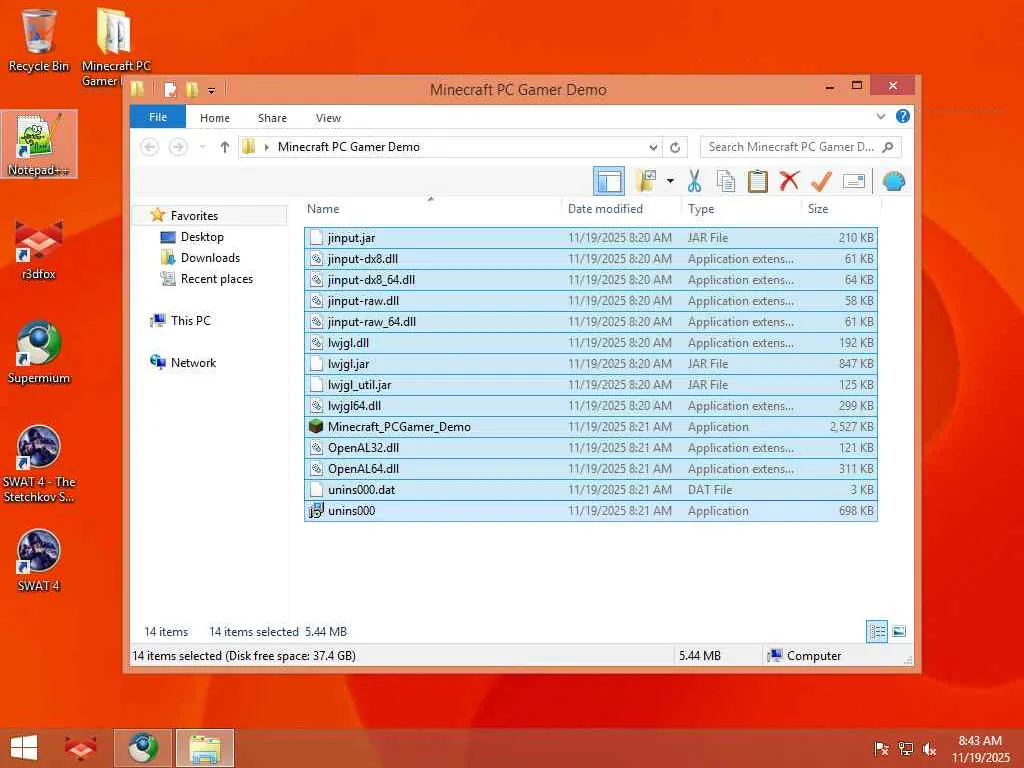Select the jinput-dx8.dll file
This screenshot has height=768, width=1024.
(591, 259)
